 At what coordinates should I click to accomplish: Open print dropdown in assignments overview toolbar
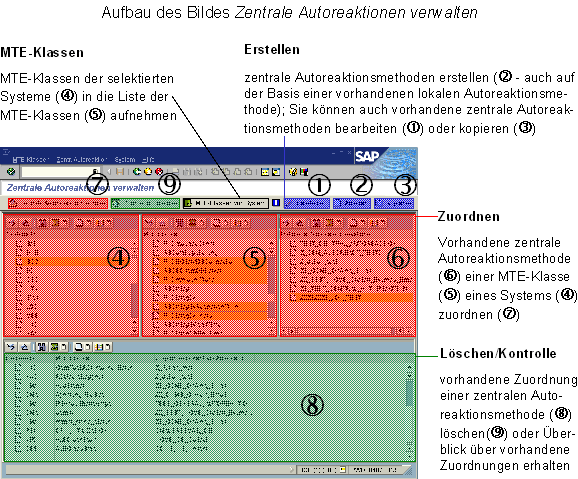[88, 347]
